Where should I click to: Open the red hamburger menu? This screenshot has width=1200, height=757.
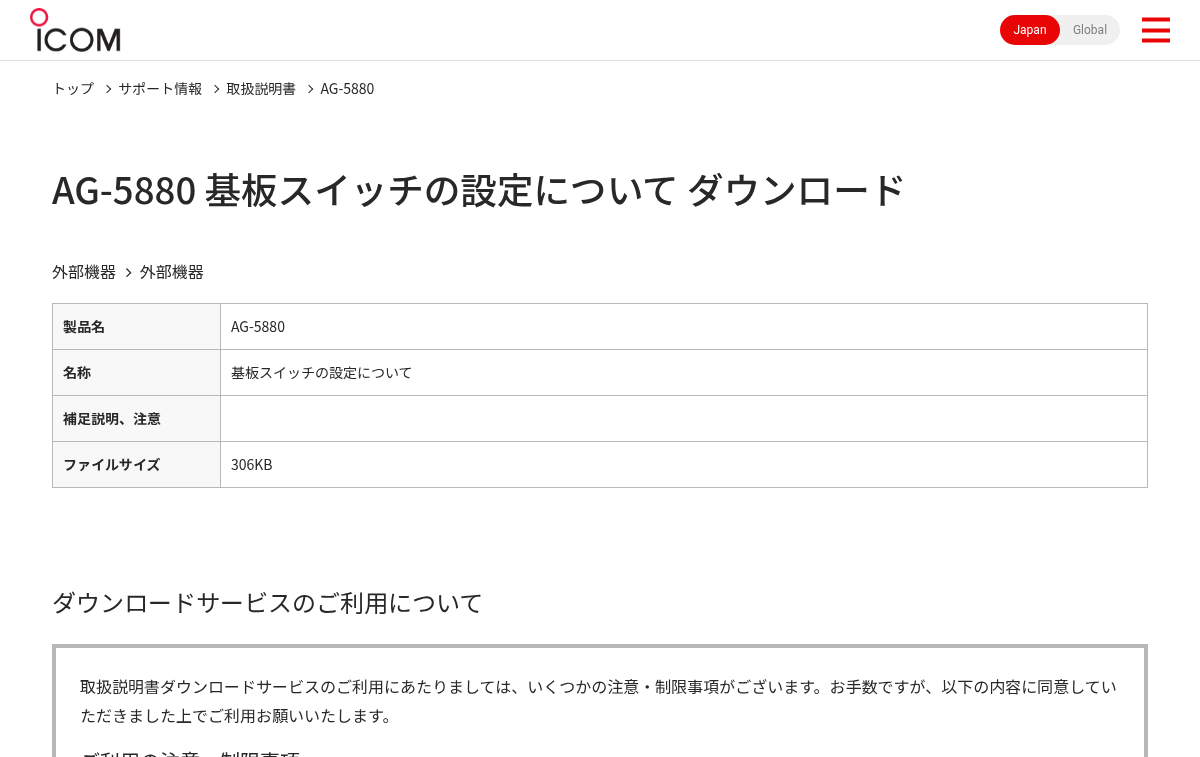click(x=1155, y=30)
